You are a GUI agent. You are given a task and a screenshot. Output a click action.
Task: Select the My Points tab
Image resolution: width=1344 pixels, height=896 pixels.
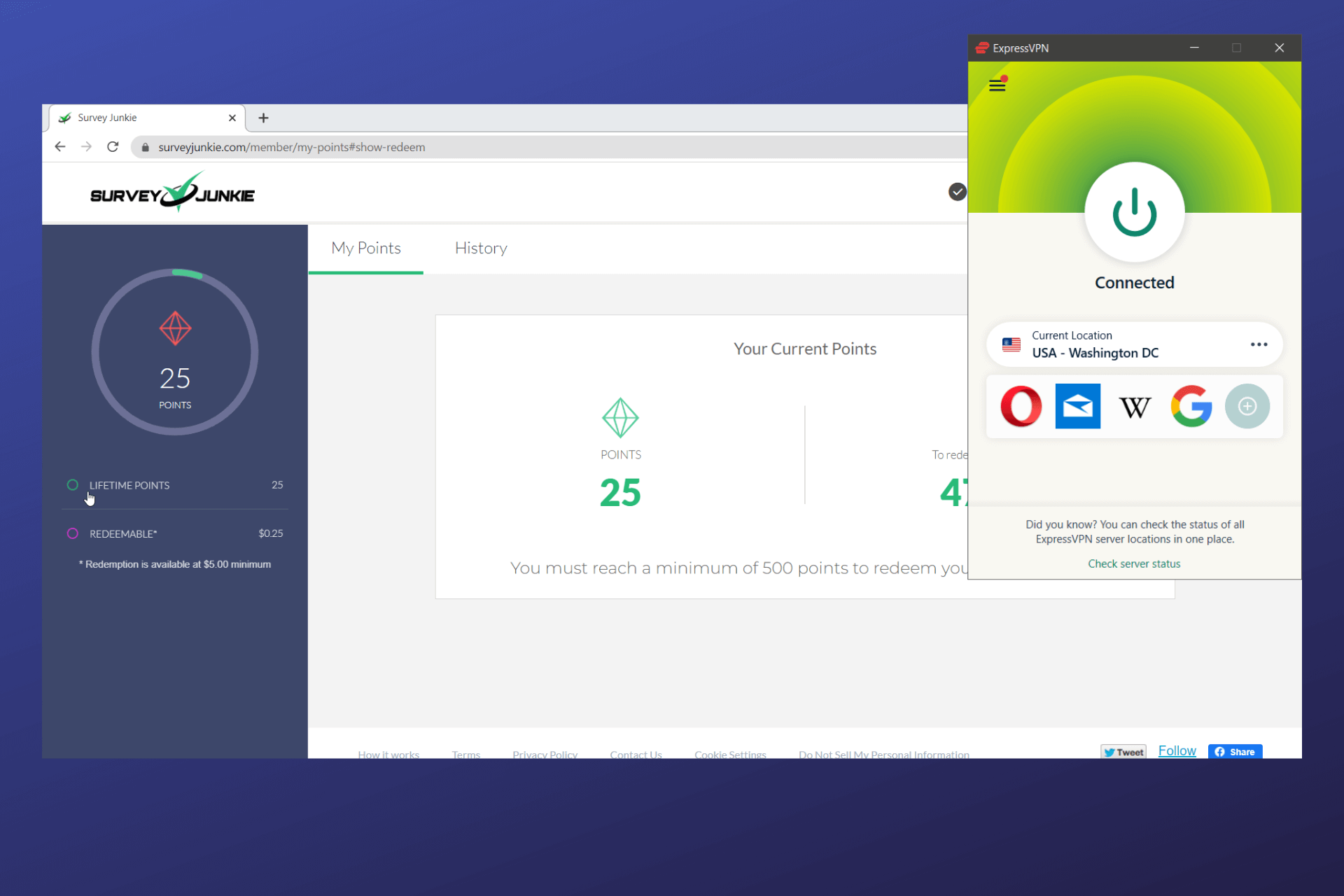365,248
